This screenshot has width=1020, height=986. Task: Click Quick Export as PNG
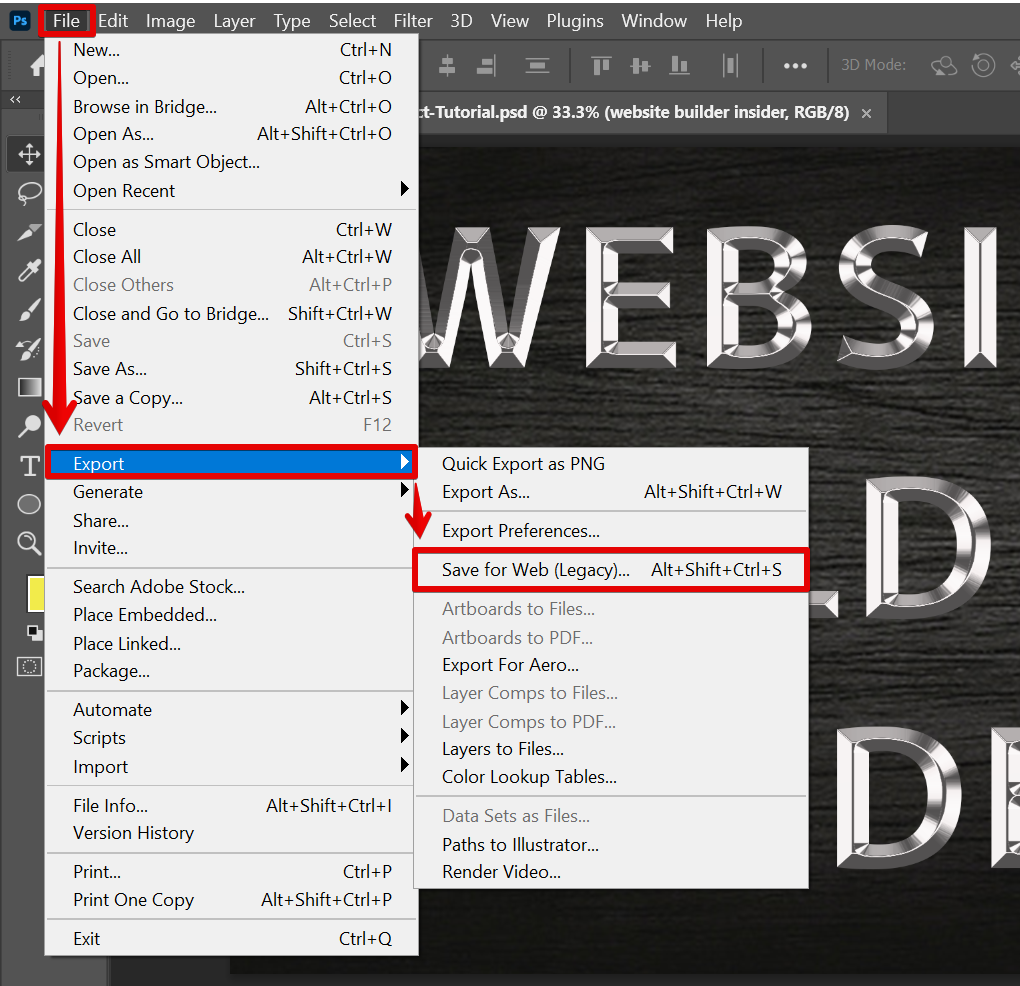(523, 463)
